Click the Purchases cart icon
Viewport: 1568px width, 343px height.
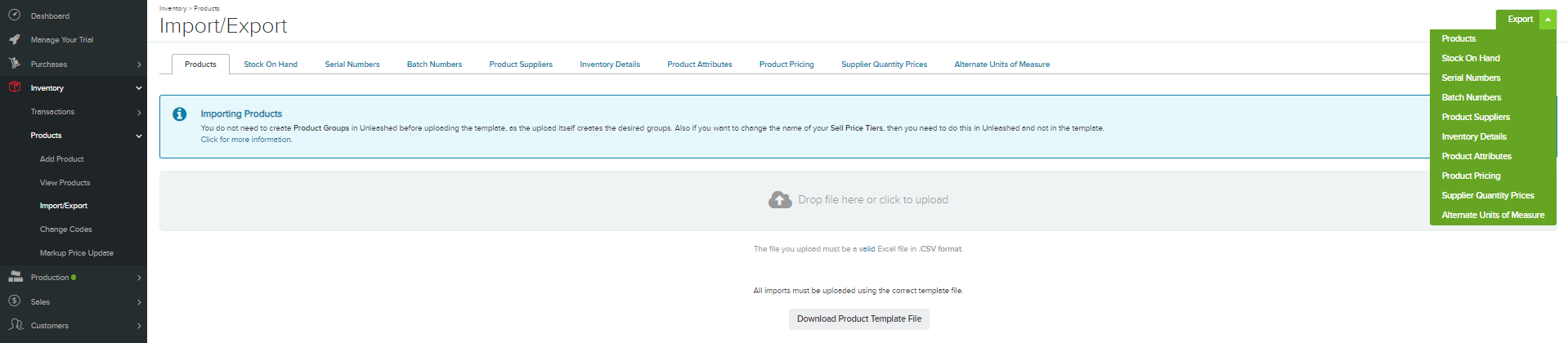[14, 63]
